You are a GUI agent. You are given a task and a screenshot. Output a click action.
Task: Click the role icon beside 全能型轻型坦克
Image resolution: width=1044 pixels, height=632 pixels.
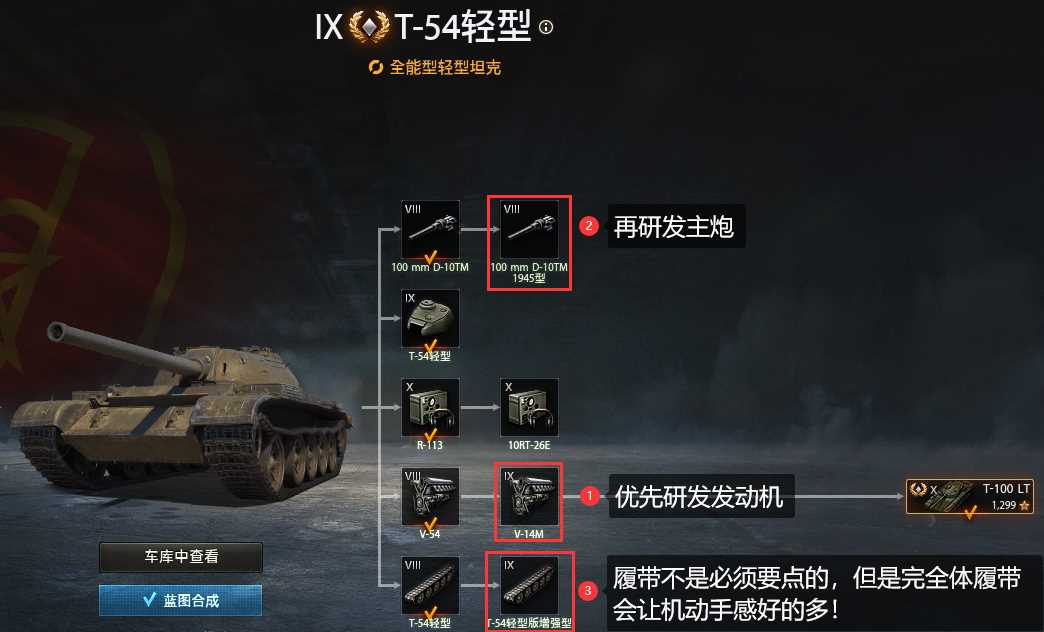[x=376, y=67]
